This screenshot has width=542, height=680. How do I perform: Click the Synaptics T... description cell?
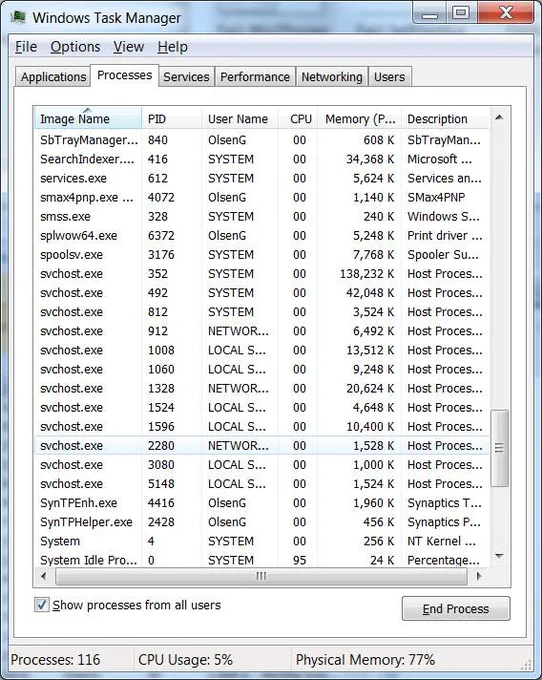click(444, 503)
